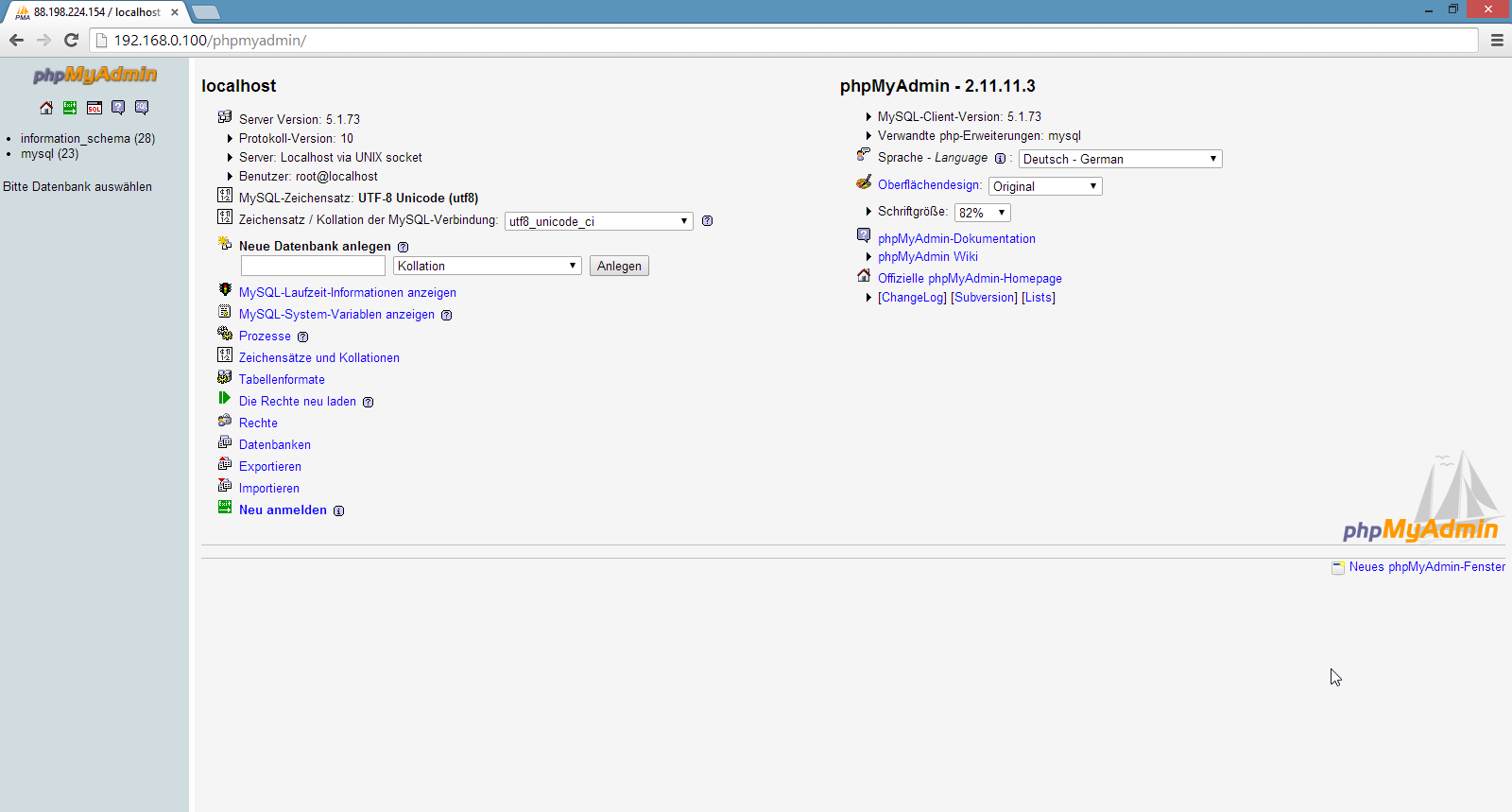
Task: Click the Anlegen button
Action: 619,266
